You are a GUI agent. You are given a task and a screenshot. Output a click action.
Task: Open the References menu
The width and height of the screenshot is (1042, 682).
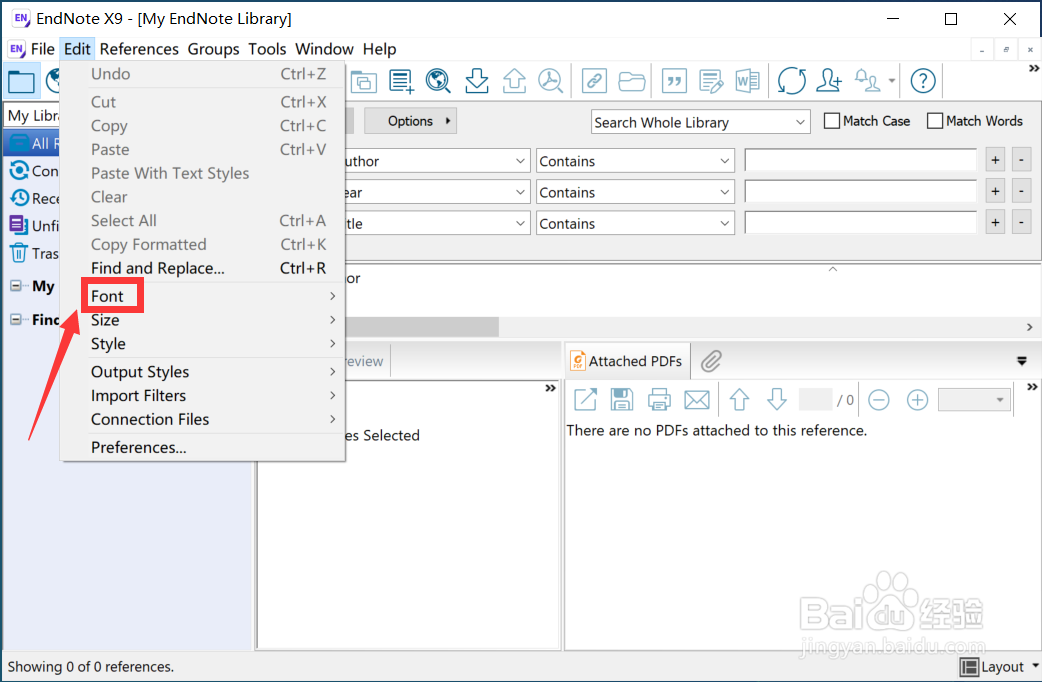[x=139, y=49]
